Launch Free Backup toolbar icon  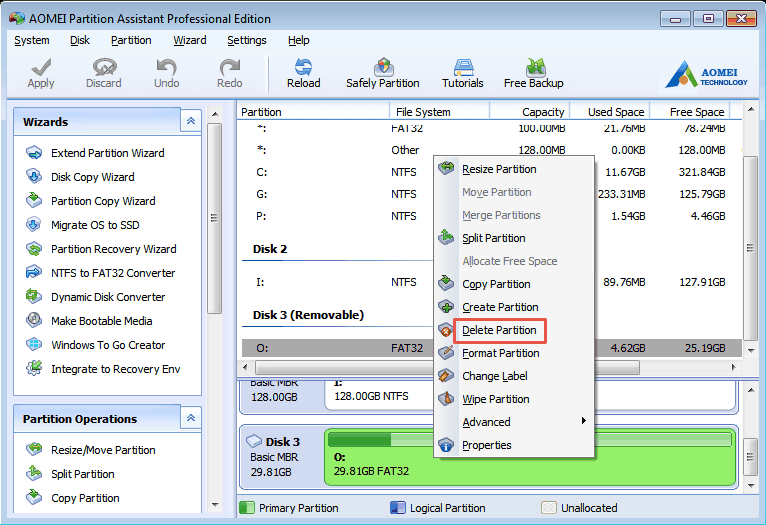tap(535, 67)
